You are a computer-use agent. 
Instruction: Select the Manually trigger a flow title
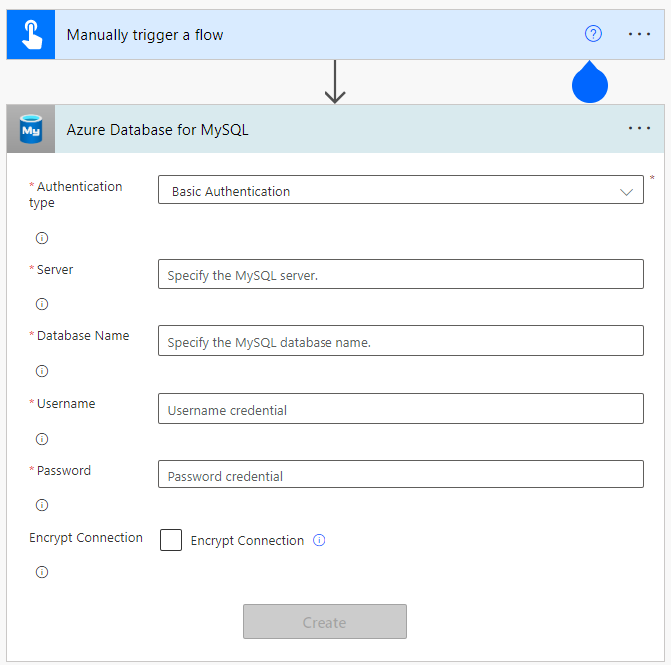click(145, 35)
